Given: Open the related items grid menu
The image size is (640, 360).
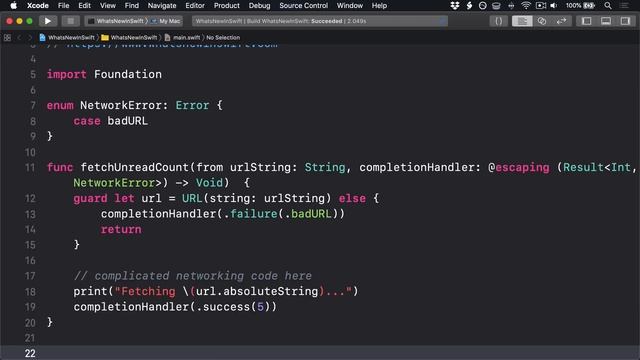Looking at the screenshot, I should point(7,38).
